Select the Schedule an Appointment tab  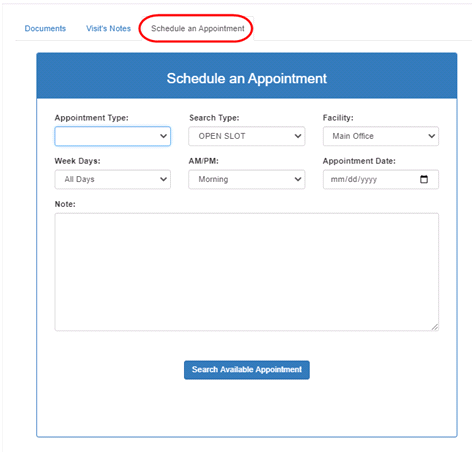198,29
